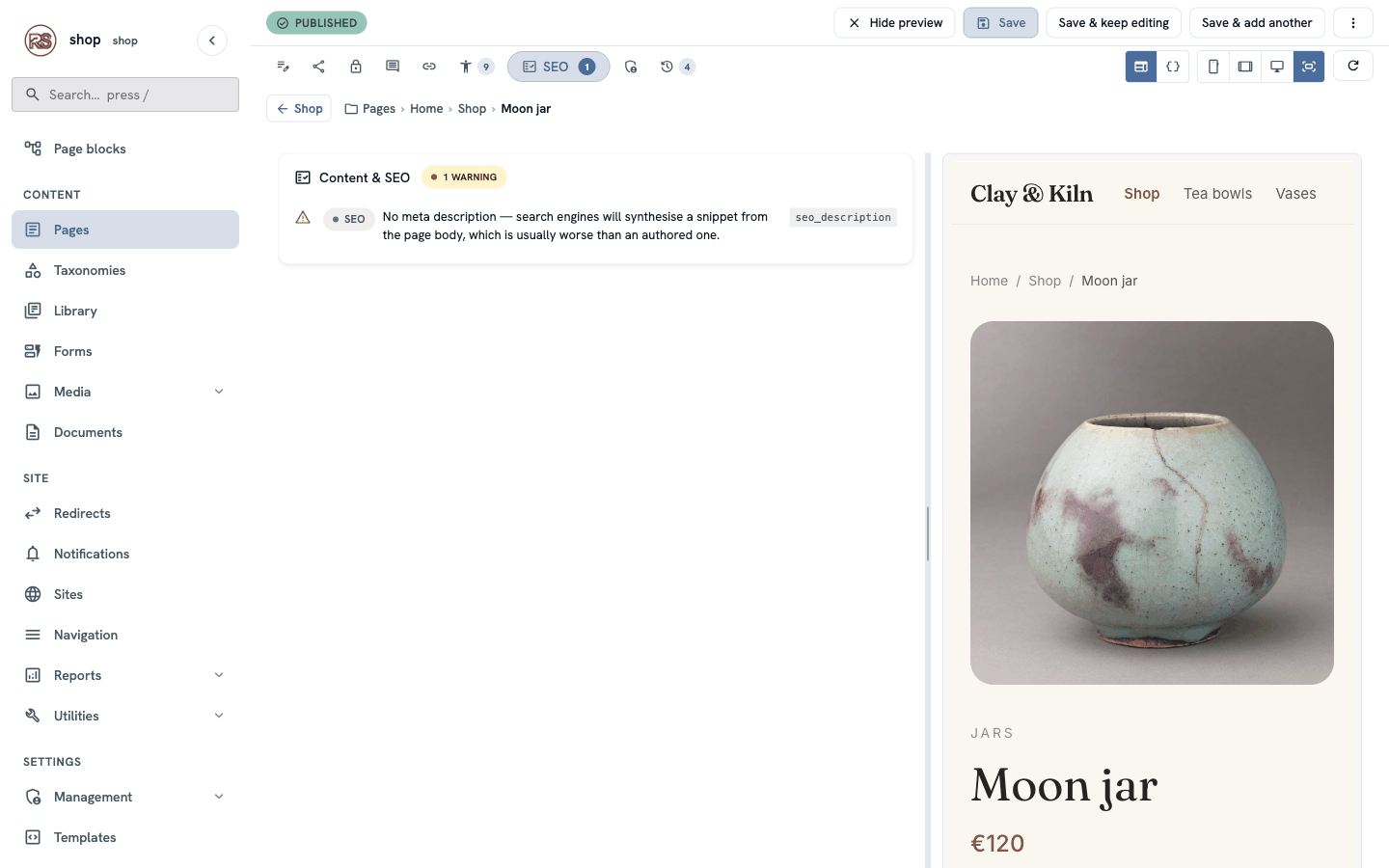Click the Tea bowls link in preview
The height and width of the screenshot is (868, 1389).
click(1217, 194)
